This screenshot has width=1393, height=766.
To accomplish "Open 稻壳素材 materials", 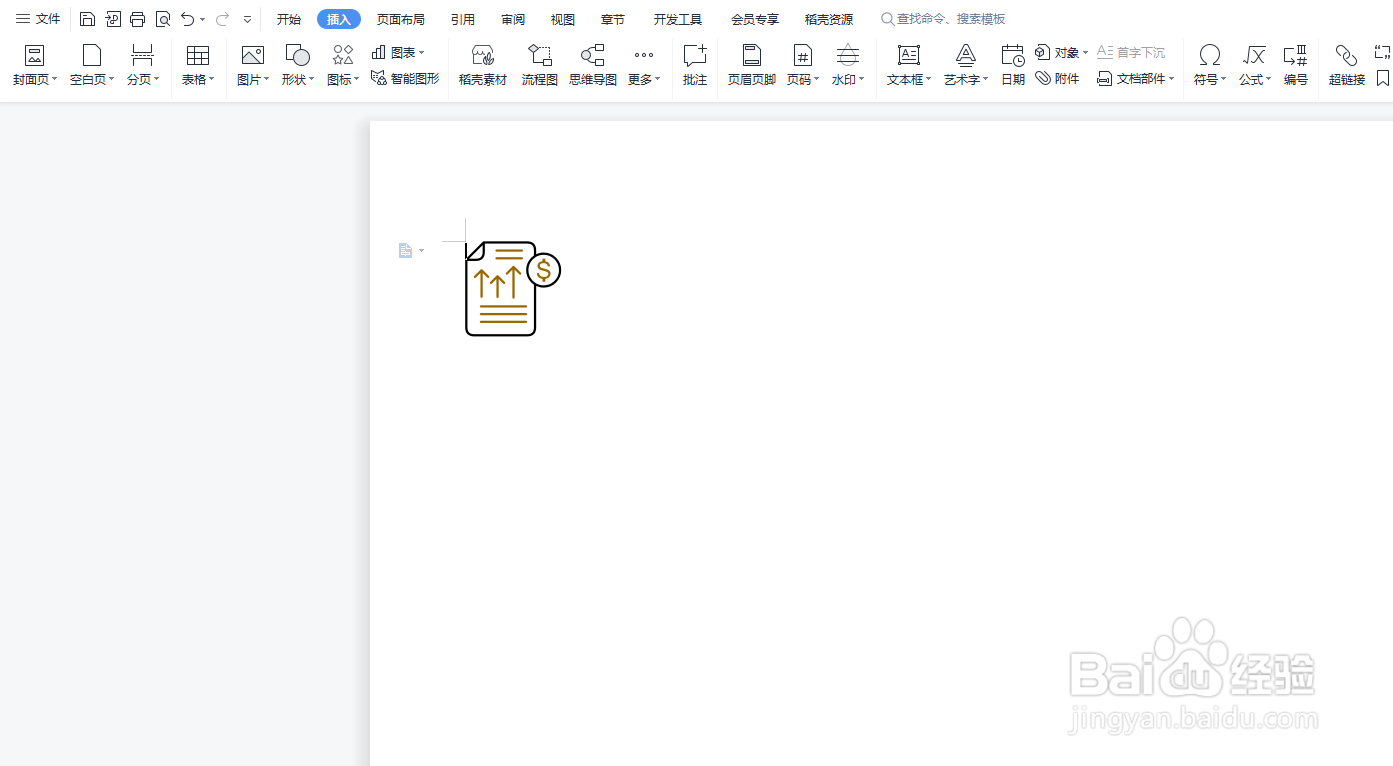I will [483, 65].
